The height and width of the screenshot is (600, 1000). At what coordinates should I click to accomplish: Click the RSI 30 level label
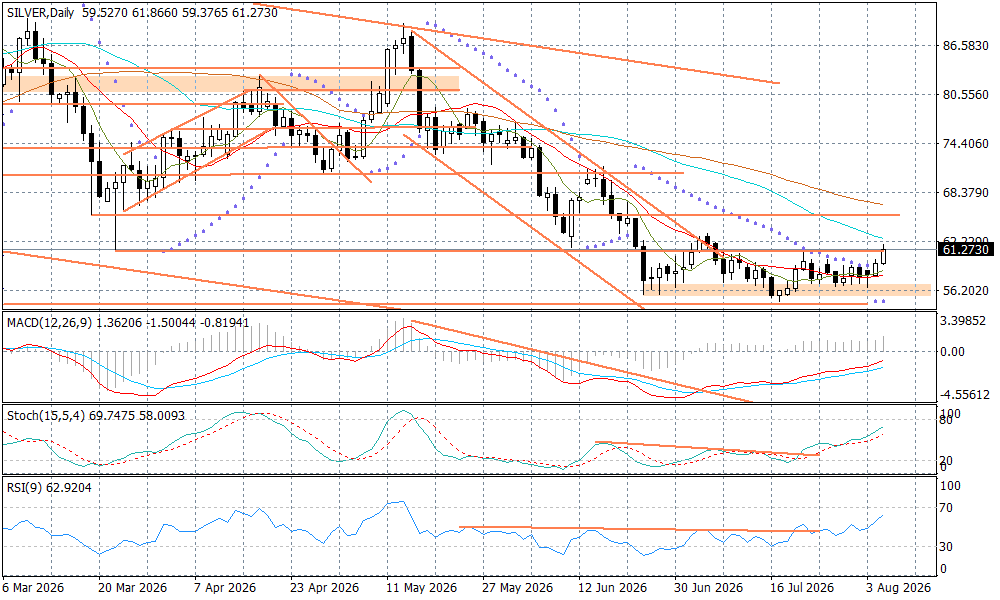(x=946, y=546)
